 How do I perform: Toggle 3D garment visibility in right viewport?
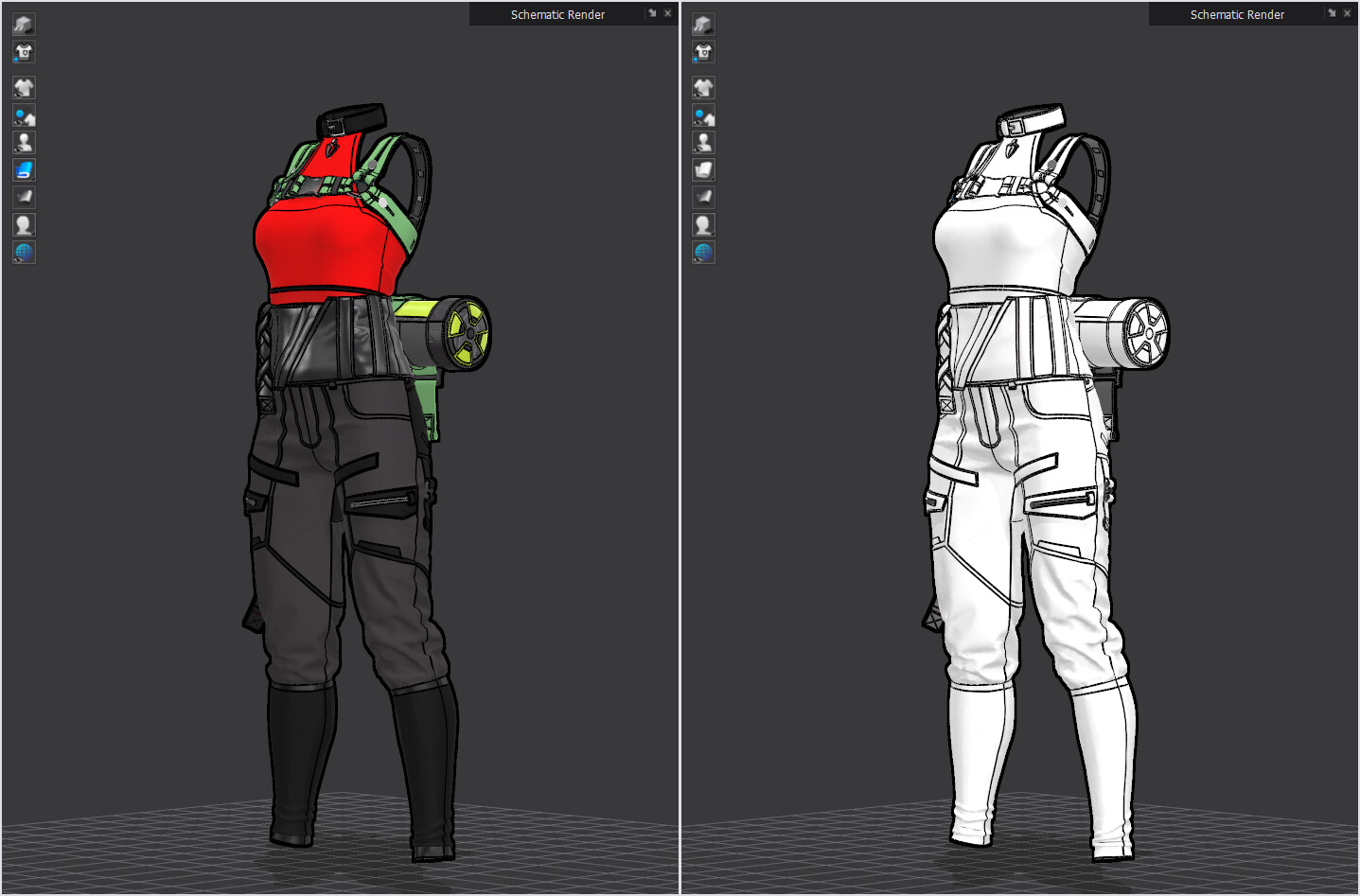pyautogui.click(x=703, y=87)
